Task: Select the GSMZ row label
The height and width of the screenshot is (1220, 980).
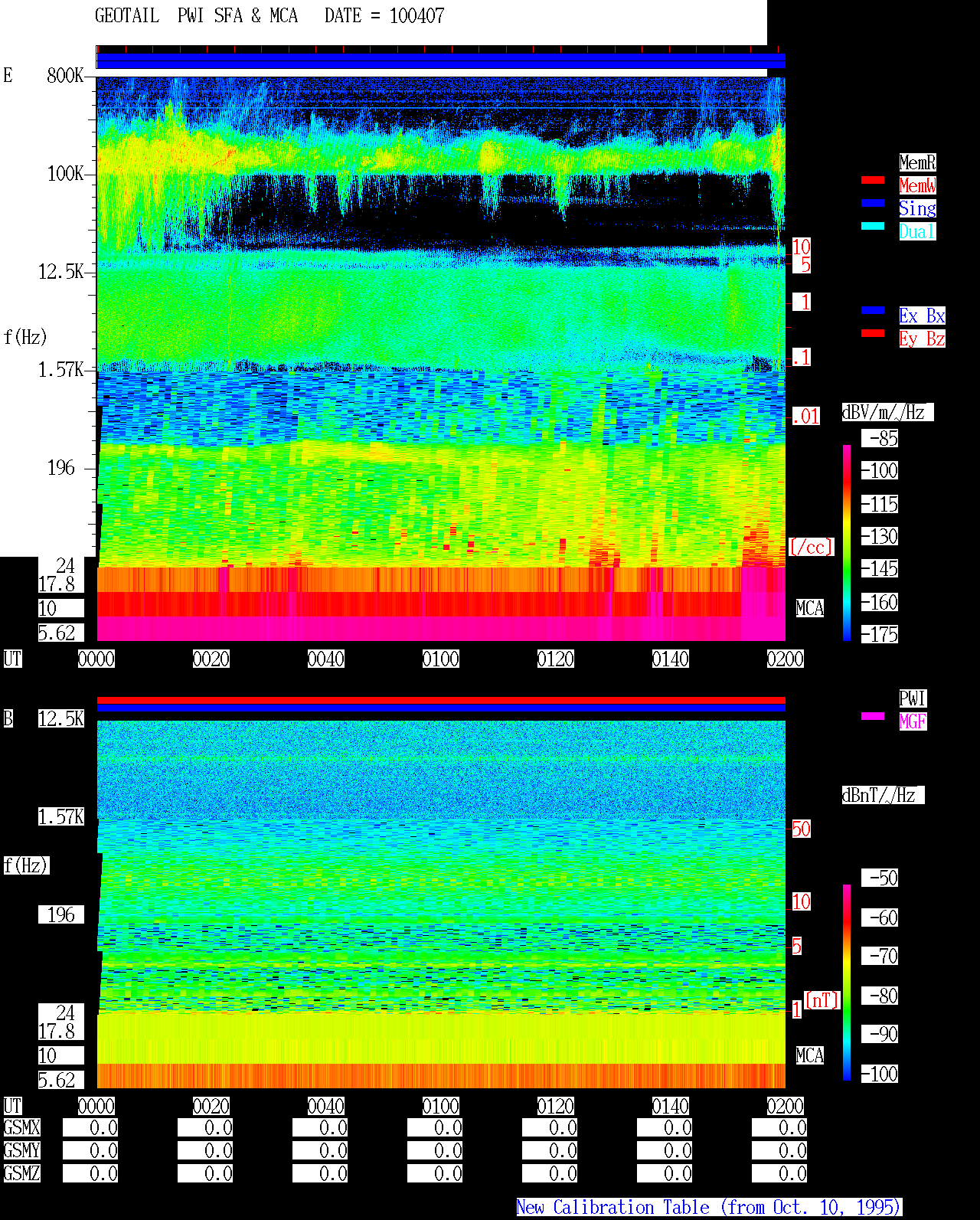Action: click(21, 1173)
